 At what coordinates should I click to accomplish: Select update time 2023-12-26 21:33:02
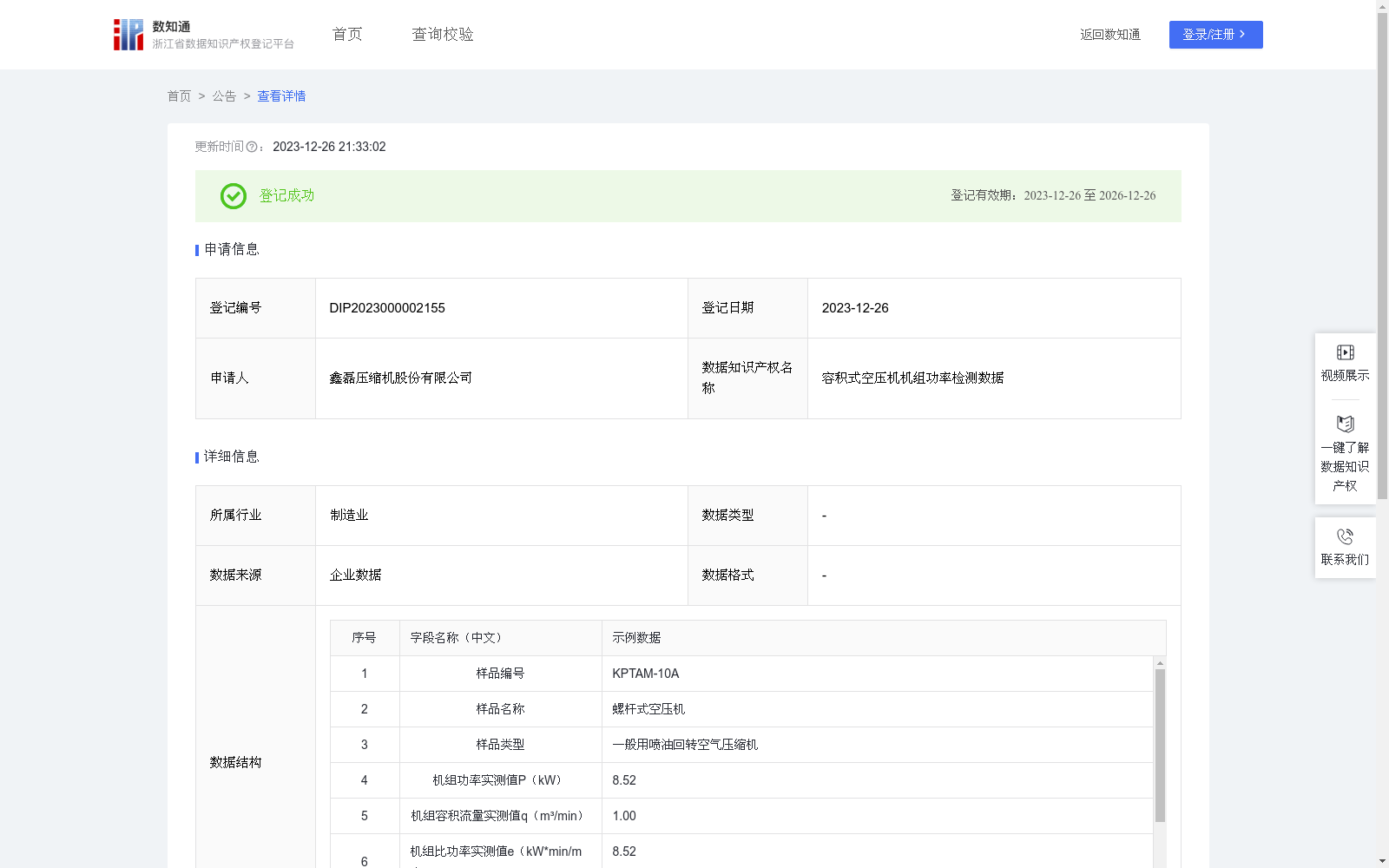click(329, 147)
